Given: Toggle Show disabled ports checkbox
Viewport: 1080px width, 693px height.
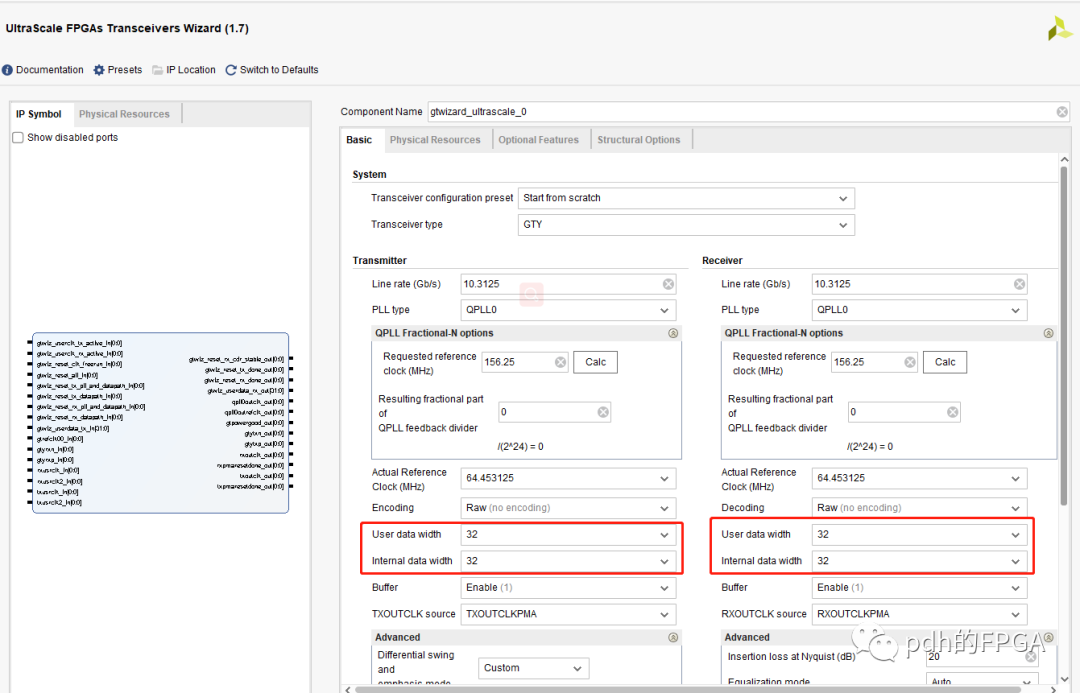Looking at the screenshot, I should [18, 138].
